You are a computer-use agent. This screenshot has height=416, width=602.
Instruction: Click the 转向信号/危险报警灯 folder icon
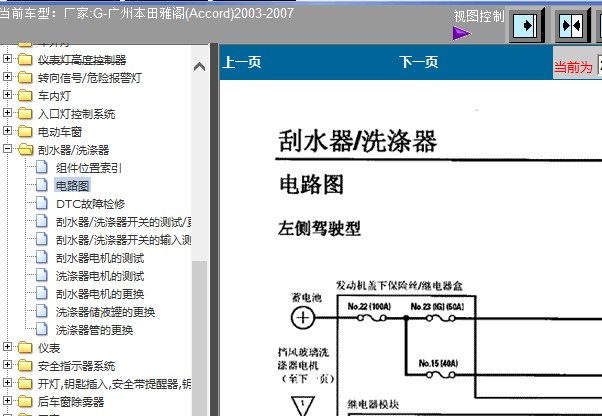pos(25,78)
